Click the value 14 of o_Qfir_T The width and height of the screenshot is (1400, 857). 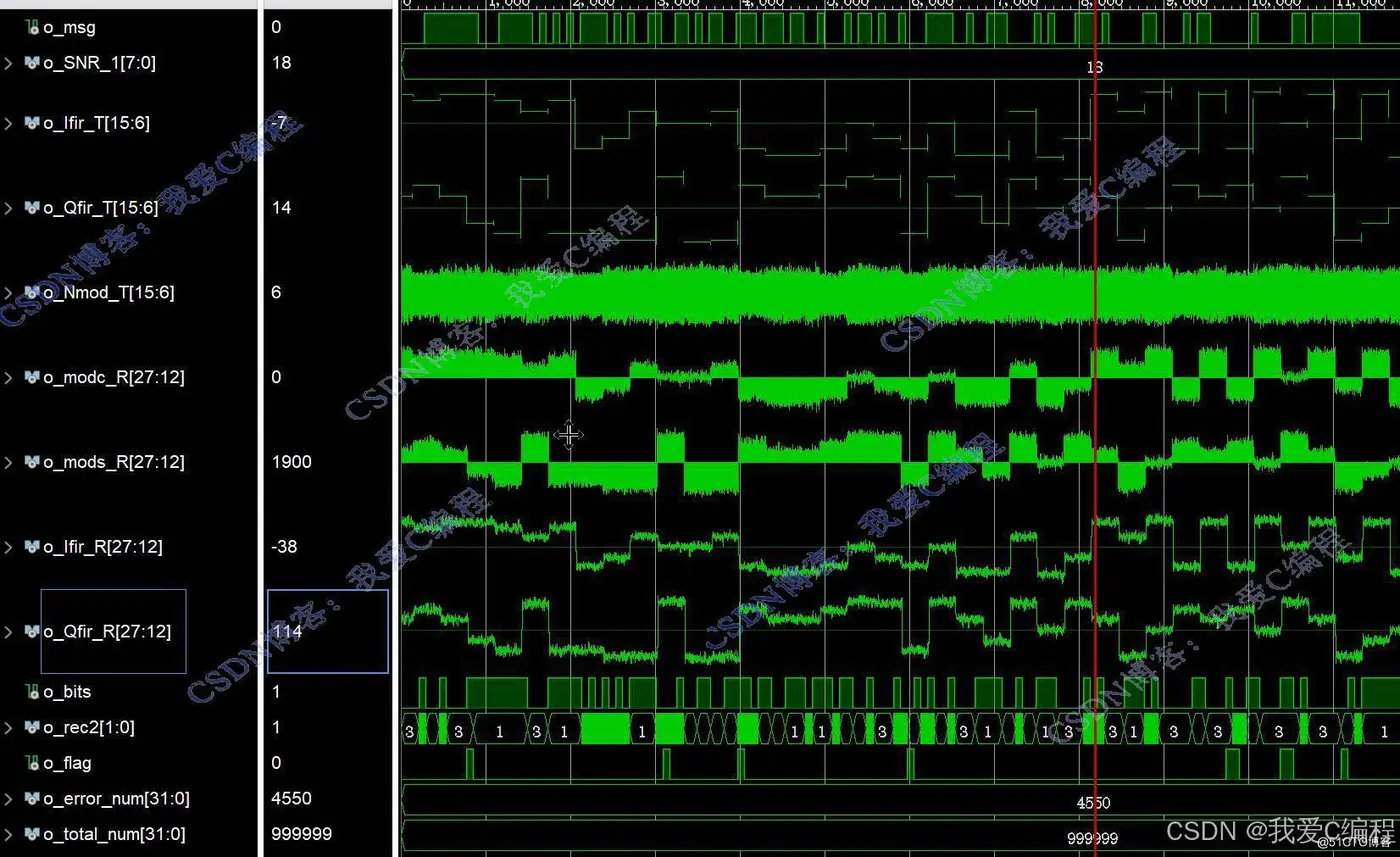281,208
